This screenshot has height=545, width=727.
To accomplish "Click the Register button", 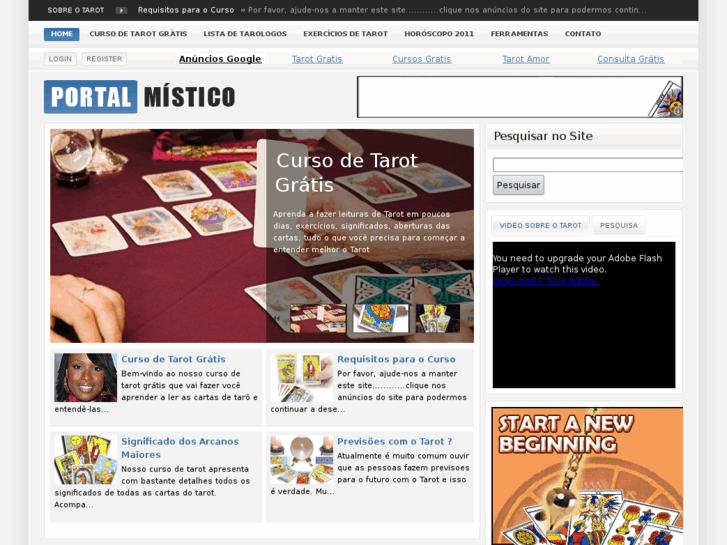I will [x=104, y=59].
